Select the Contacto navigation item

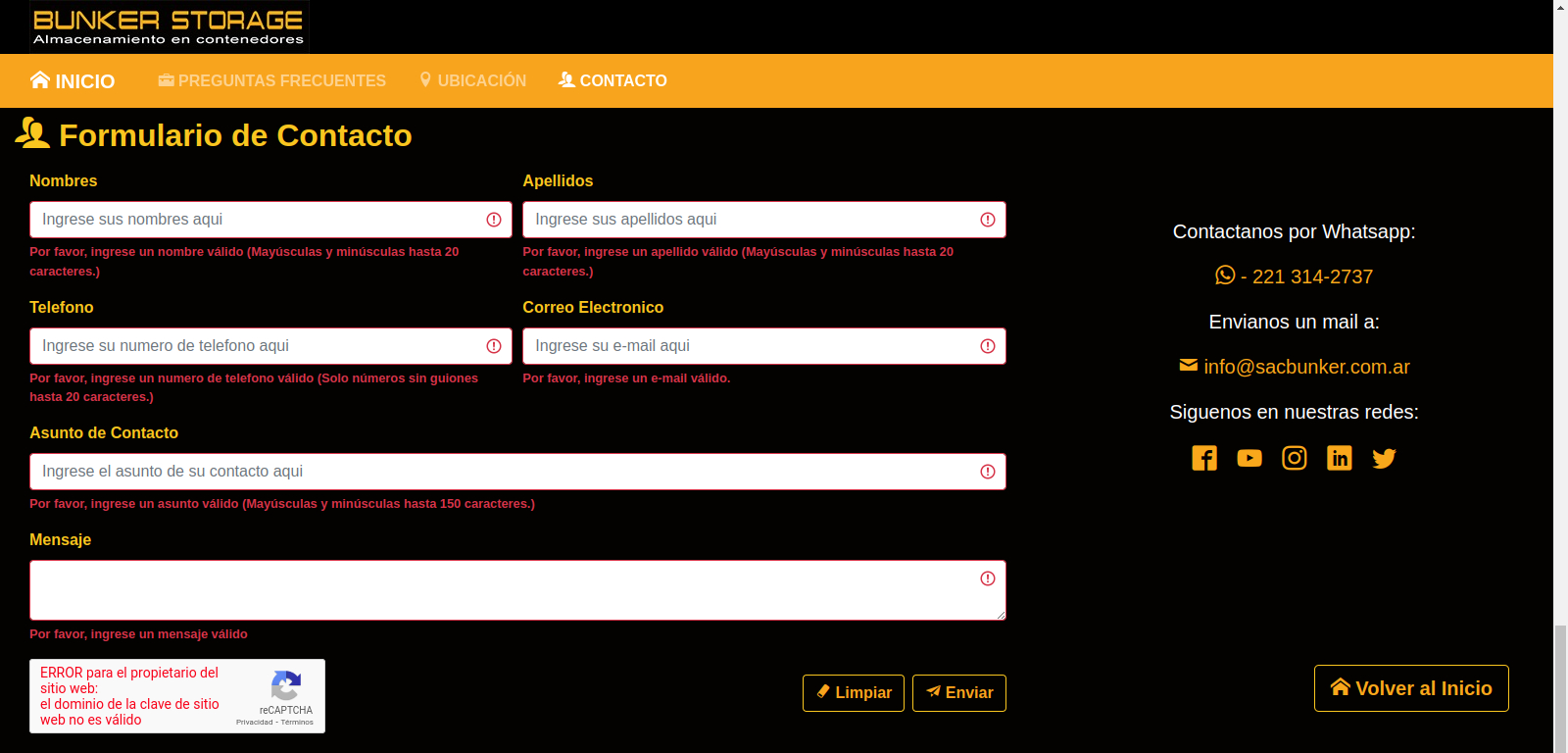click(x=612, y=81)
